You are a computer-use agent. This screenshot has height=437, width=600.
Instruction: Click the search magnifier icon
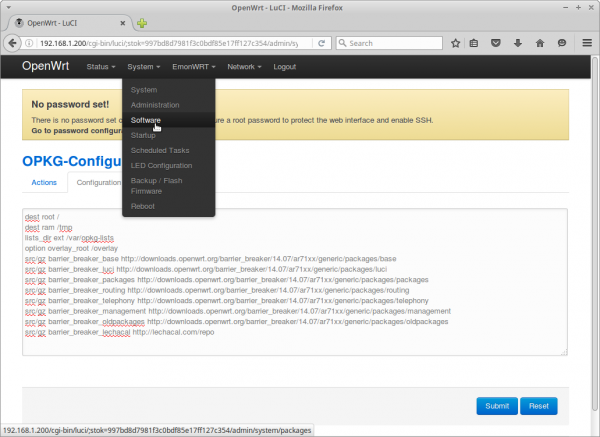point(342,43)
